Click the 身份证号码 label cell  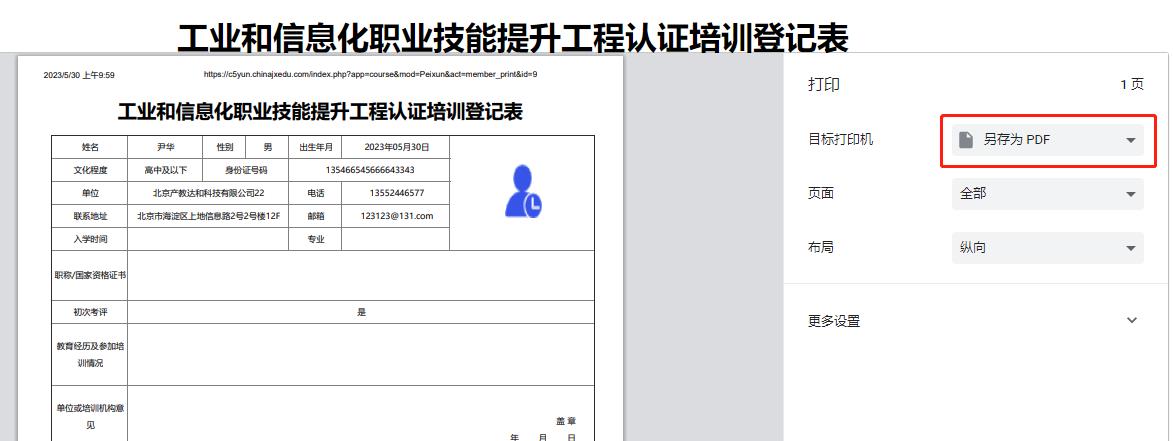[246, 170]
